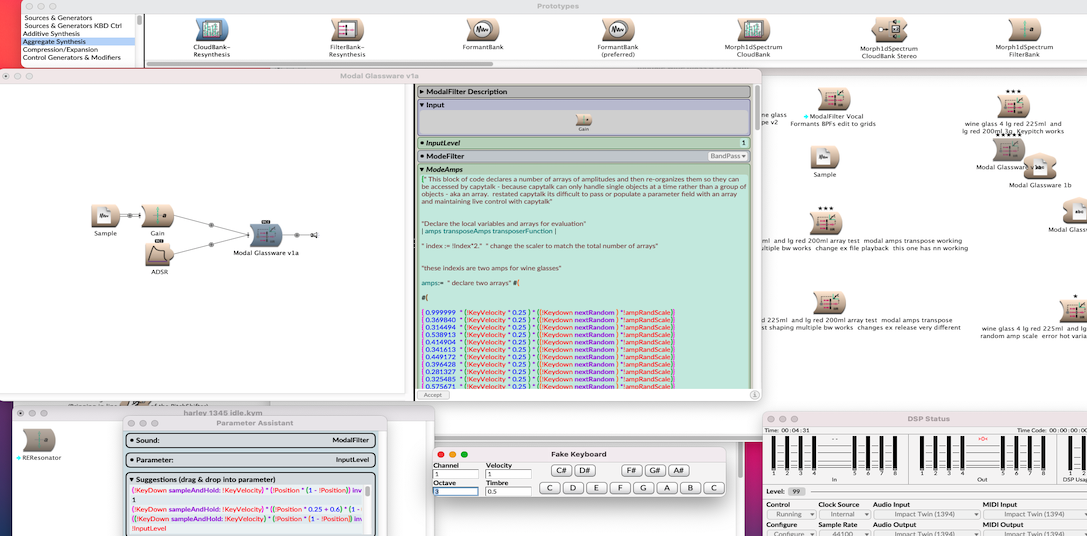Viewport: 1087px width, 536px height.
Task: Select the Morph1dSpectrum CloudBank Stereo prototype icon
Action: coord(889,30)
